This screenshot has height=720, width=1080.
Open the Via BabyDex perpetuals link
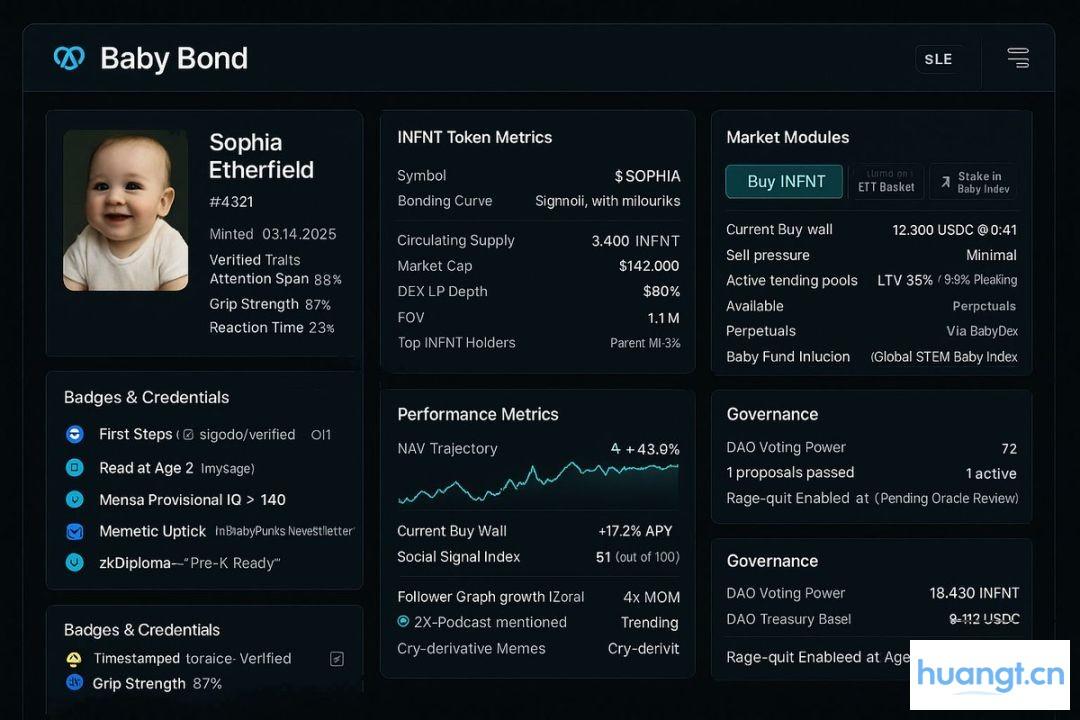click(x=980, y=331)
